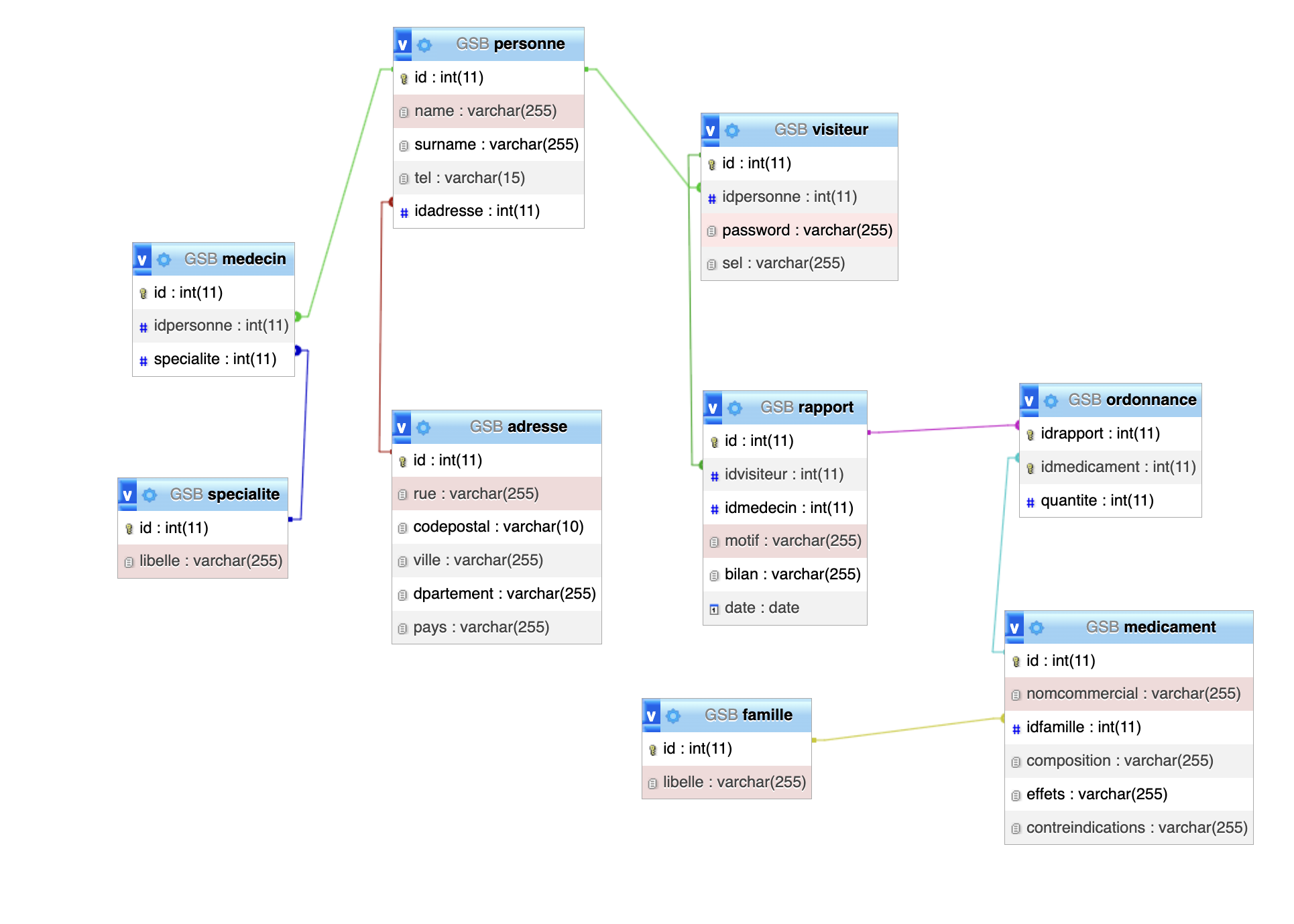Image resolution: width=1294 pixels, height=924 pixels.
Task: Select the 'GSB medecin' table title
Action: 235,259
